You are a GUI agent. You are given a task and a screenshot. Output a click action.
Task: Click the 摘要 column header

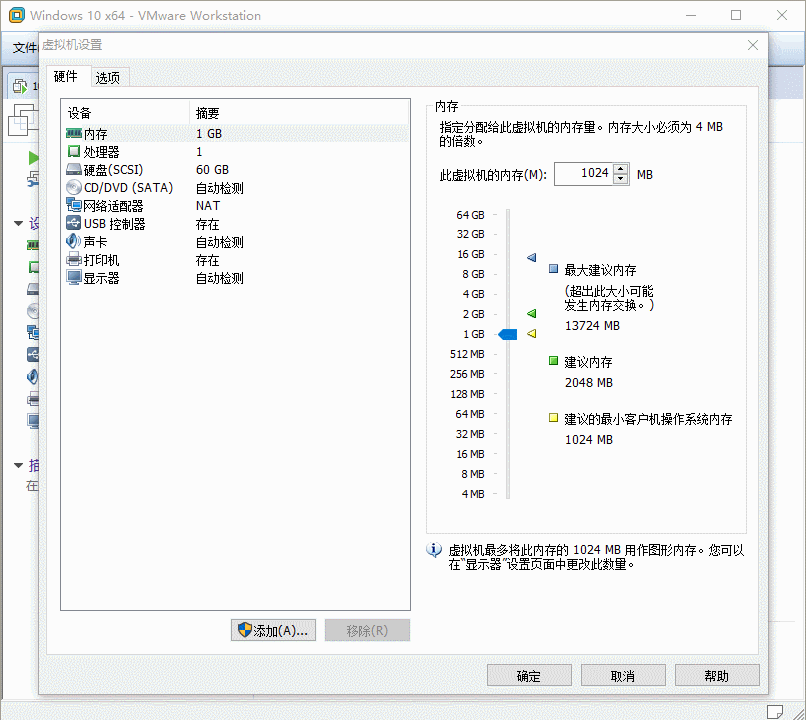coord(208,113)
